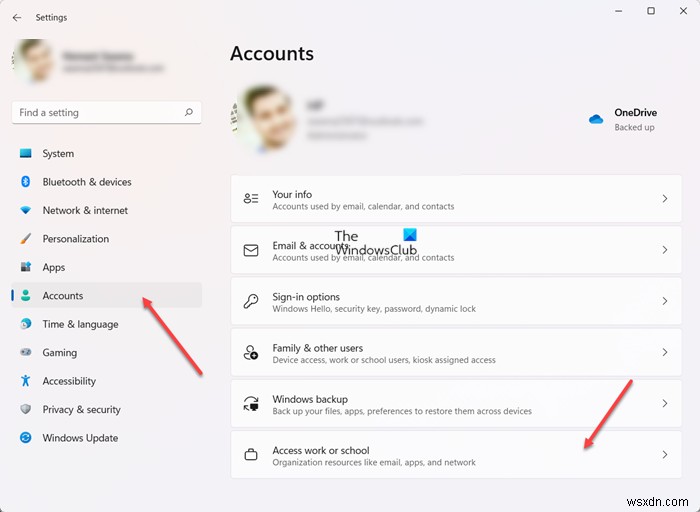Open the System settings category
The width and height of the screenshot is (700, 512).
pyautogui.click(x=107, y=154)
